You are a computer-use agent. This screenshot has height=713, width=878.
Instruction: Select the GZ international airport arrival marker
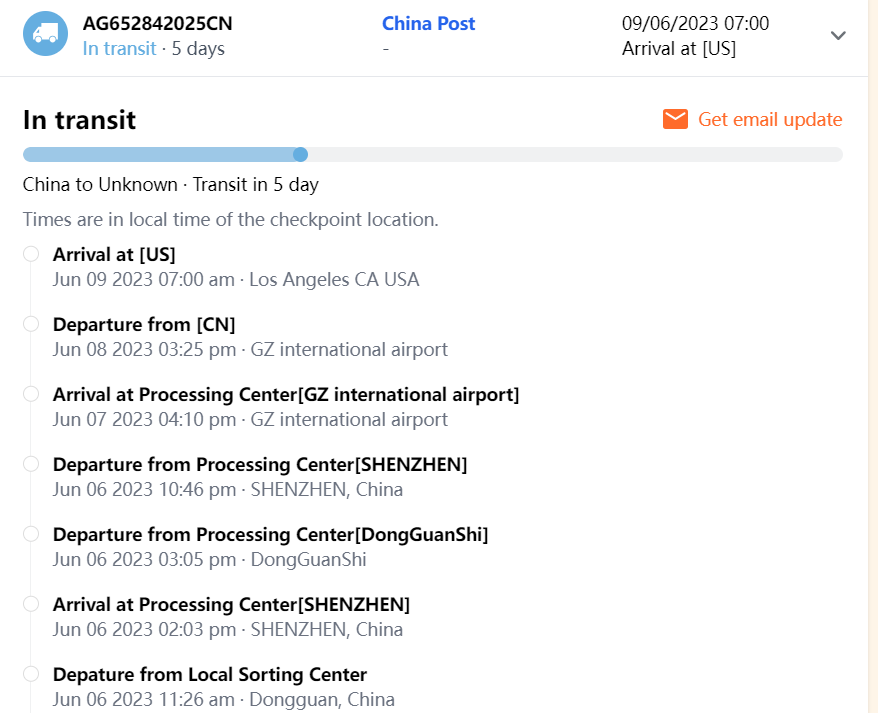(x=31, y=394)
